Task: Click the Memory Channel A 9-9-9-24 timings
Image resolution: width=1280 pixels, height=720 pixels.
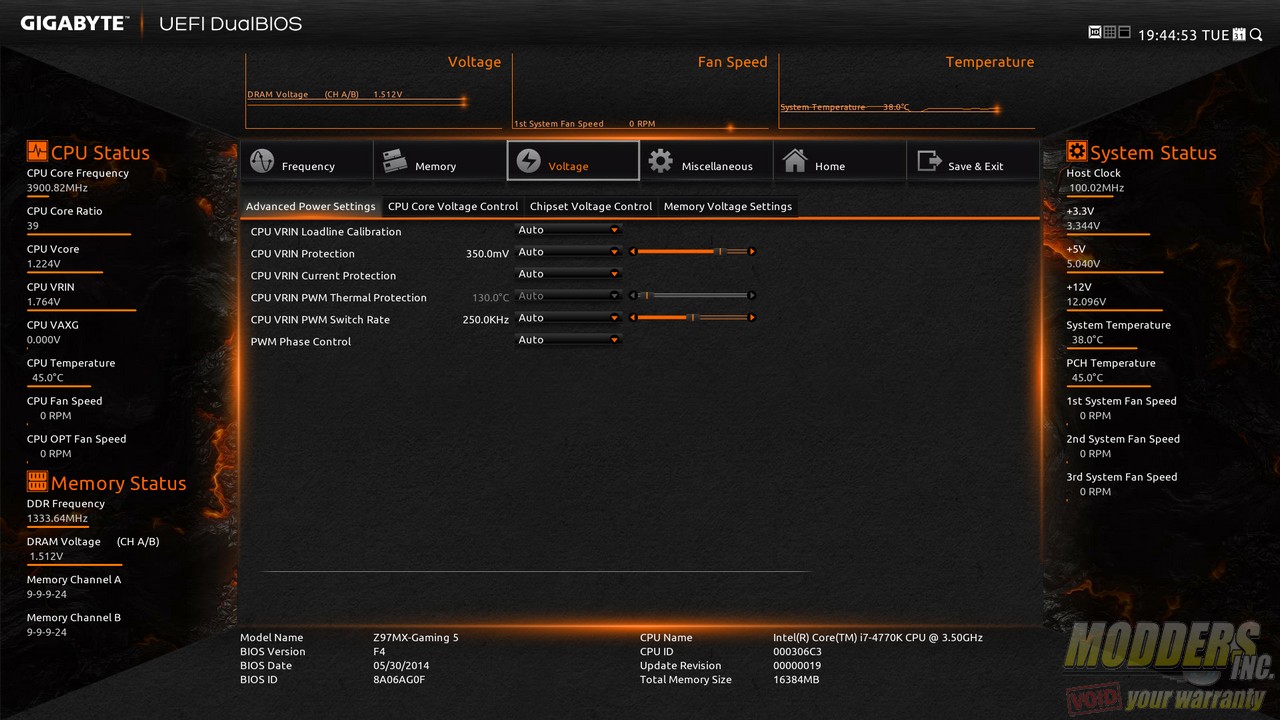Action: [47, 594]
